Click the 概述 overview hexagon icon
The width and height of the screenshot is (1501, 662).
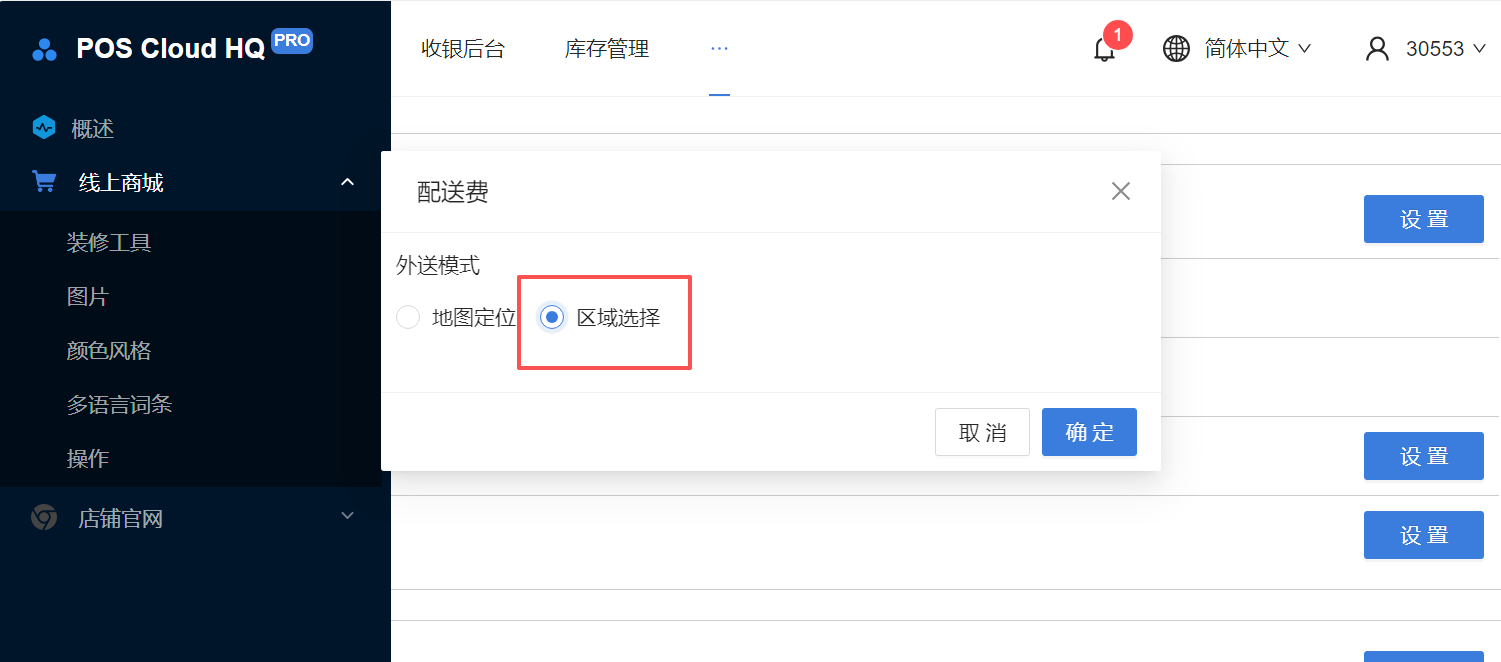(x=43, y=128)
